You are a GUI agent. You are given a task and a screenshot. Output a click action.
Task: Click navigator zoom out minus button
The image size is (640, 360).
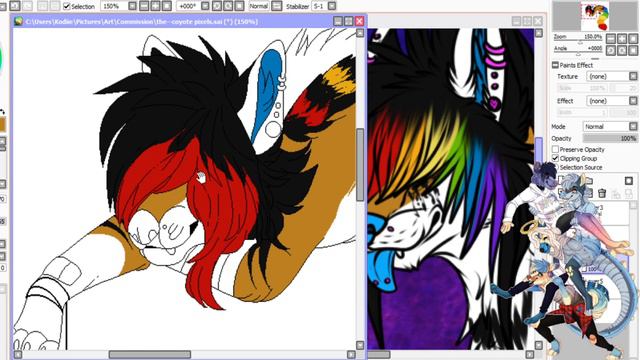pyautogui.click(x=611, y=39)
